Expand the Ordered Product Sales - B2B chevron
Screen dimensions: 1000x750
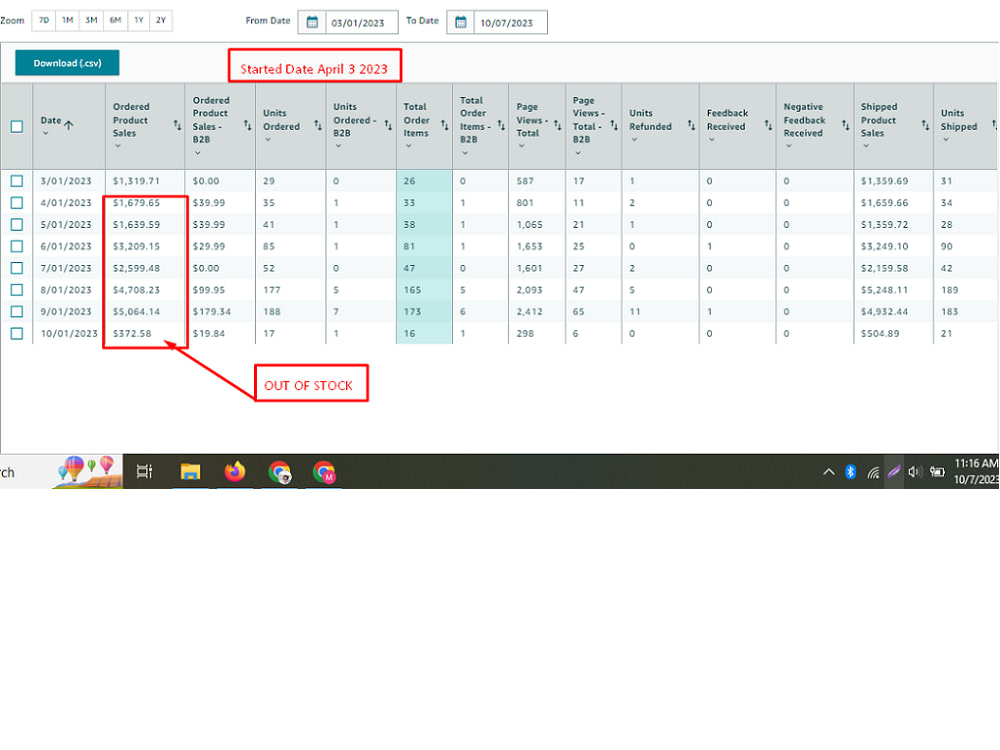[198, 153]
